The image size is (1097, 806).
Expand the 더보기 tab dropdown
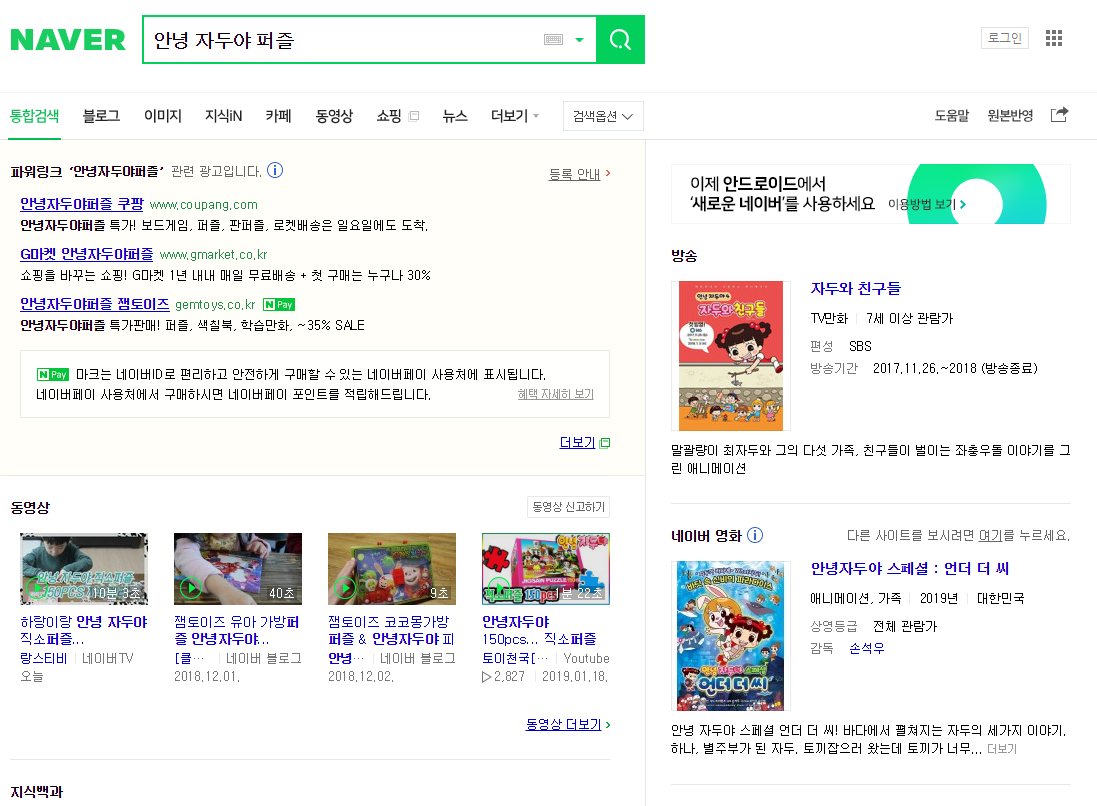pyautogui.click(x=514, y=116)
